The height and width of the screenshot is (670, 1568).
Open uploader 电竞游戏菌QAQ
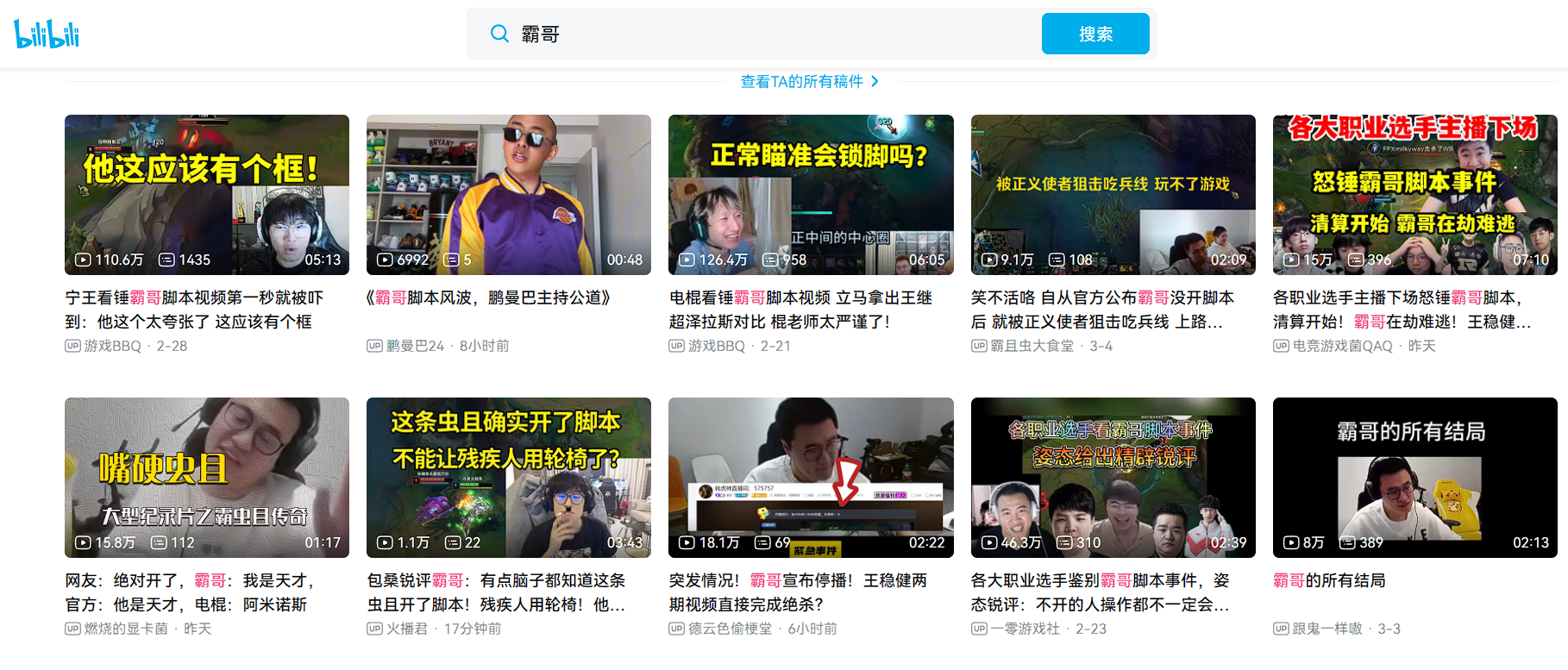(x=1342, y=346)
